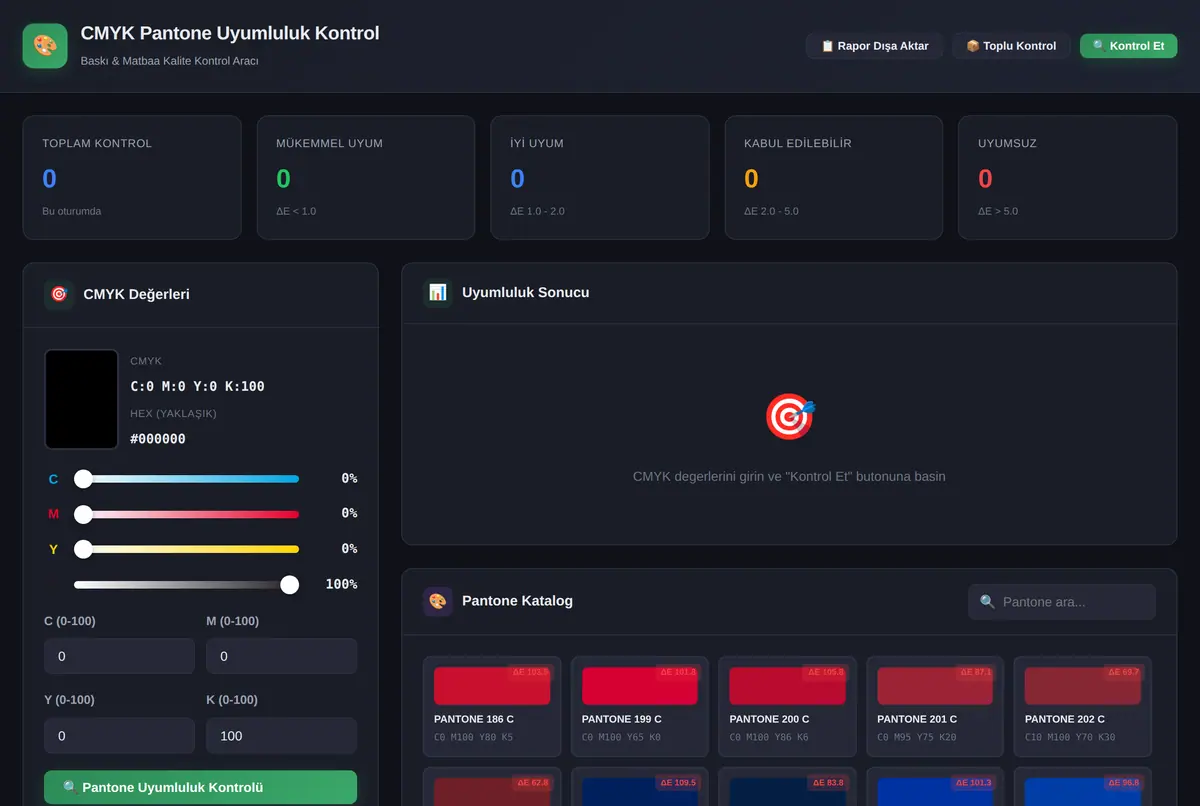This screenshot has height=806, width=1200.
Task: Select the PANTONE 200 C card
Action: pyautogui.click(x=787, y=706)
